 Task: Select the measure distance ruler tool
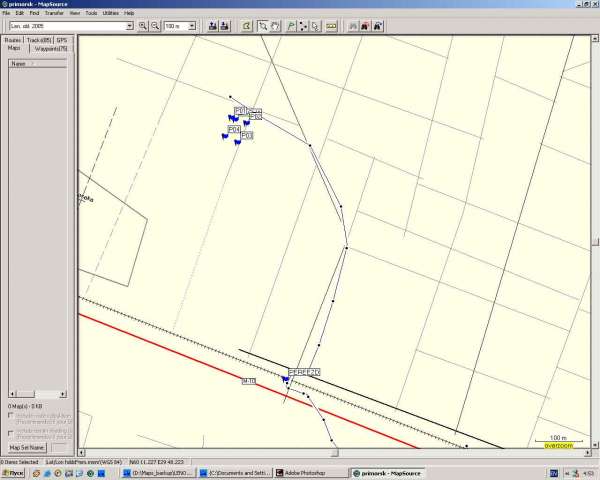(x=331, y=25)
